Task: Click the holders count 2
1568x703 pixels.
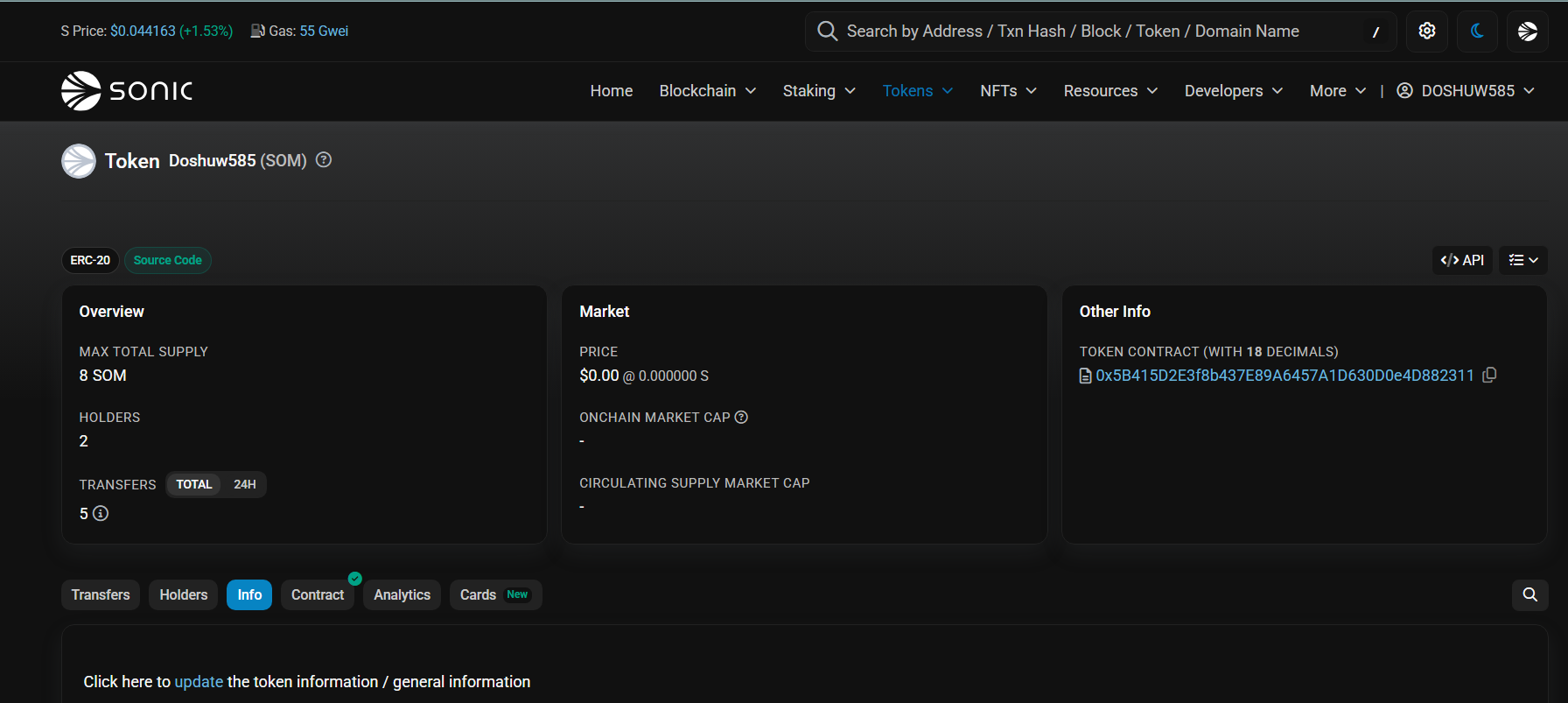Action: 84,441
